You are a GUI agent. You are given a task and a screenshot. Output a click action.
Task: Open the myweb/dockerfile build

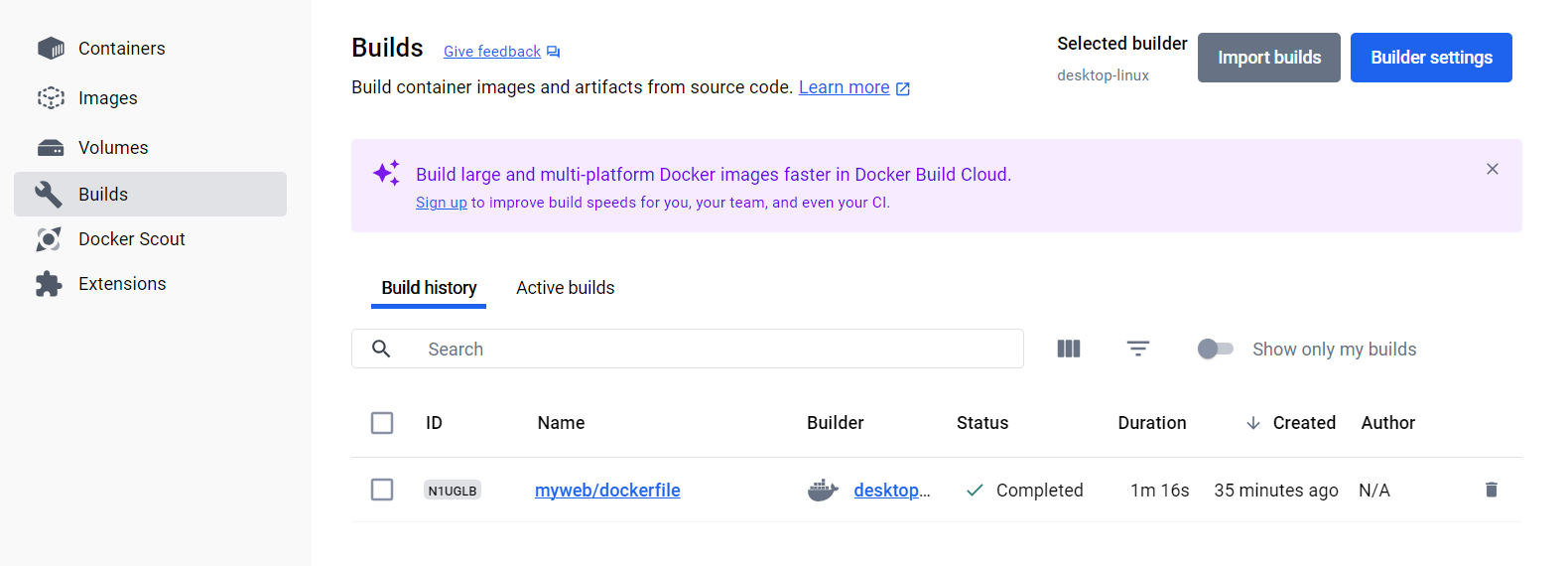(607, 491)
